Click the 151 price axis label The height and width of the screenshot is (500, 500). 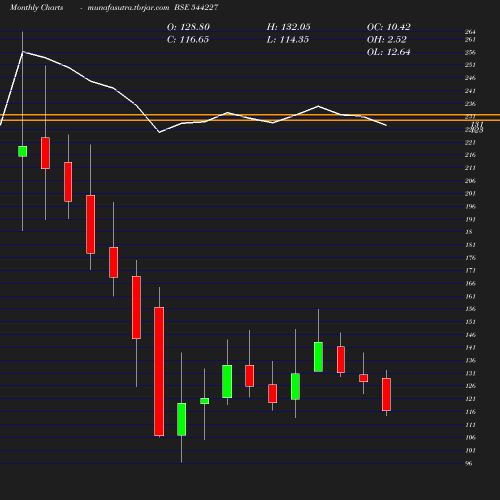point(470,322)
